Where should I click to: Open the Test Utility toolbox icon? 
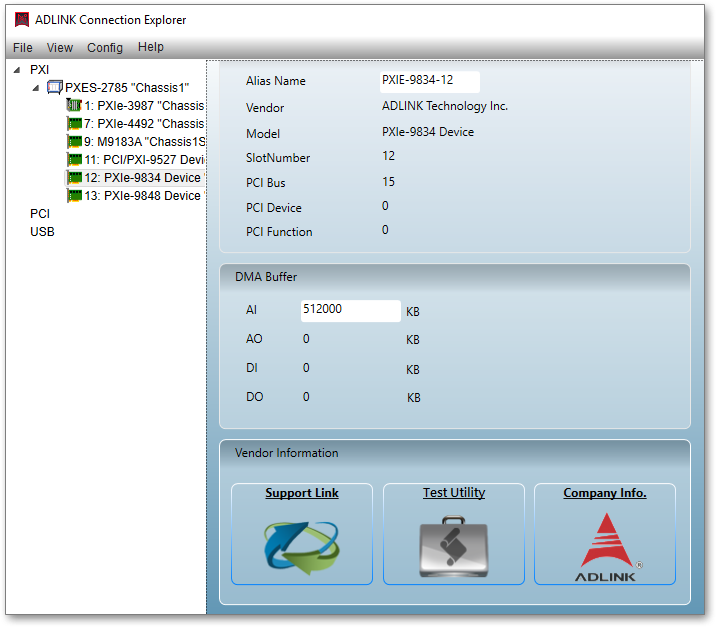pyautogui.click(x=454, y=547)
